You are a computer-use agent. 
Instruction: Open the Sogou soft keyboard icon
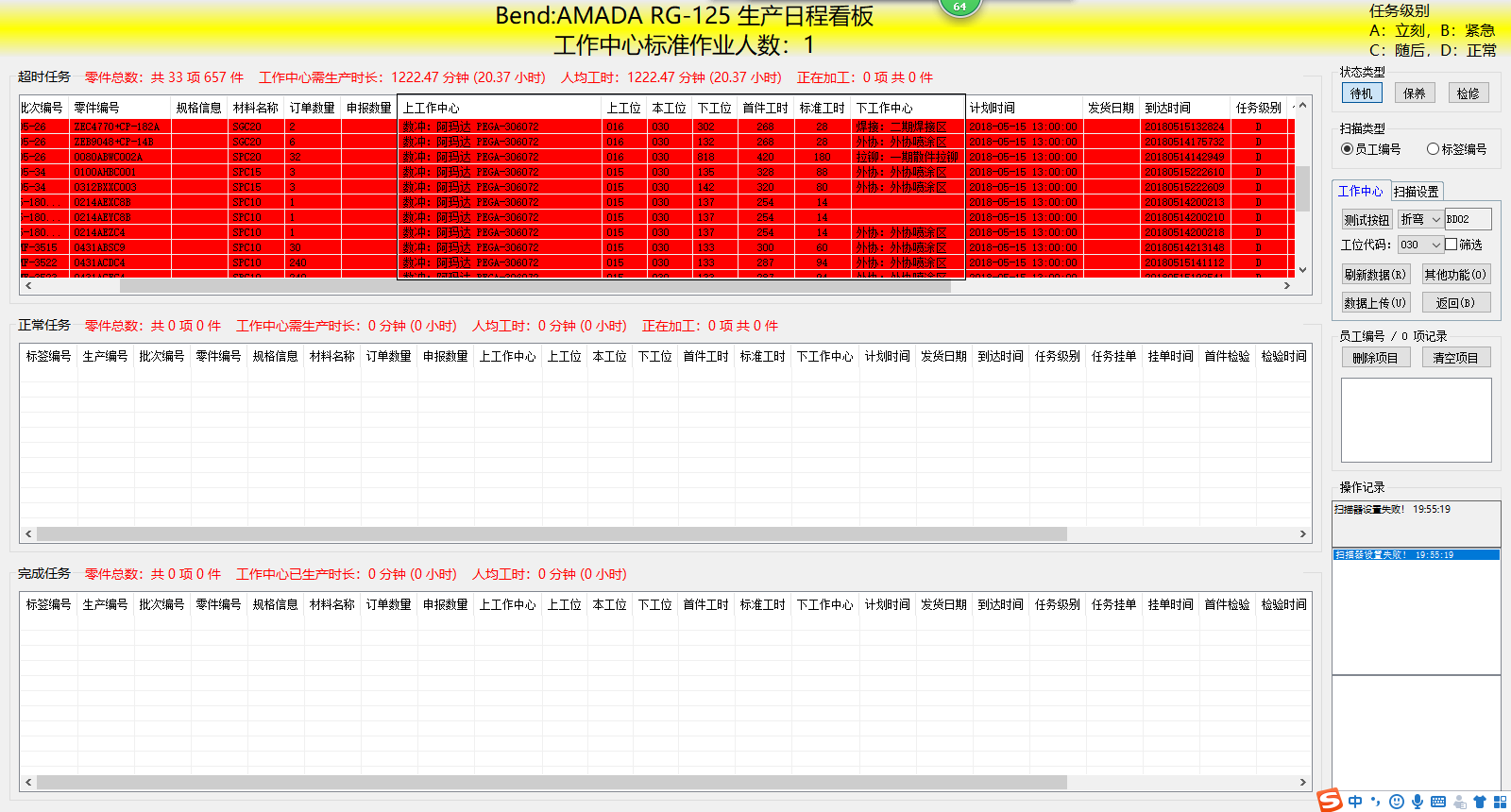point(1438,802)
